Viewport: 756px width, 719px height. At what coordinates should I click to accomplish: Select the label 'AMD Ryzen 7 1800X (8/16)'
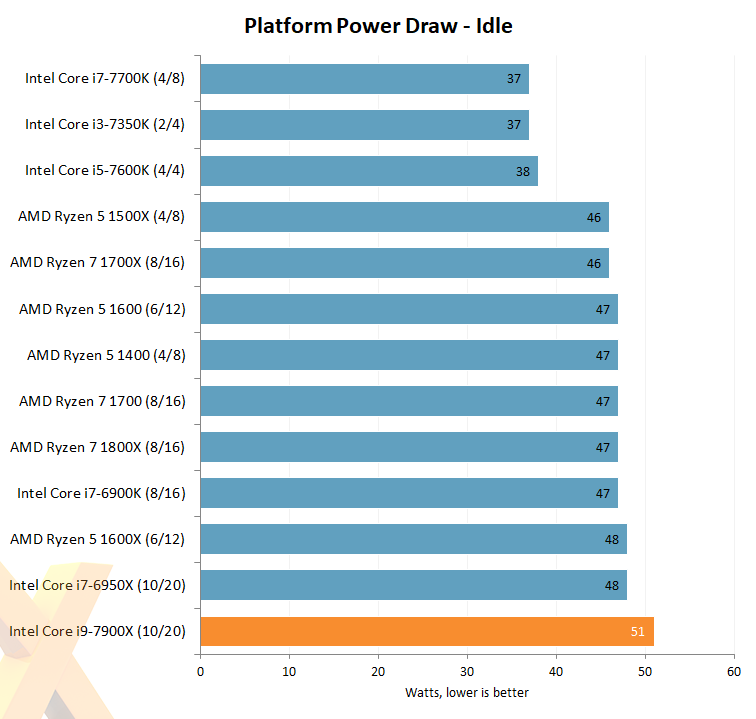click(97, 448)
